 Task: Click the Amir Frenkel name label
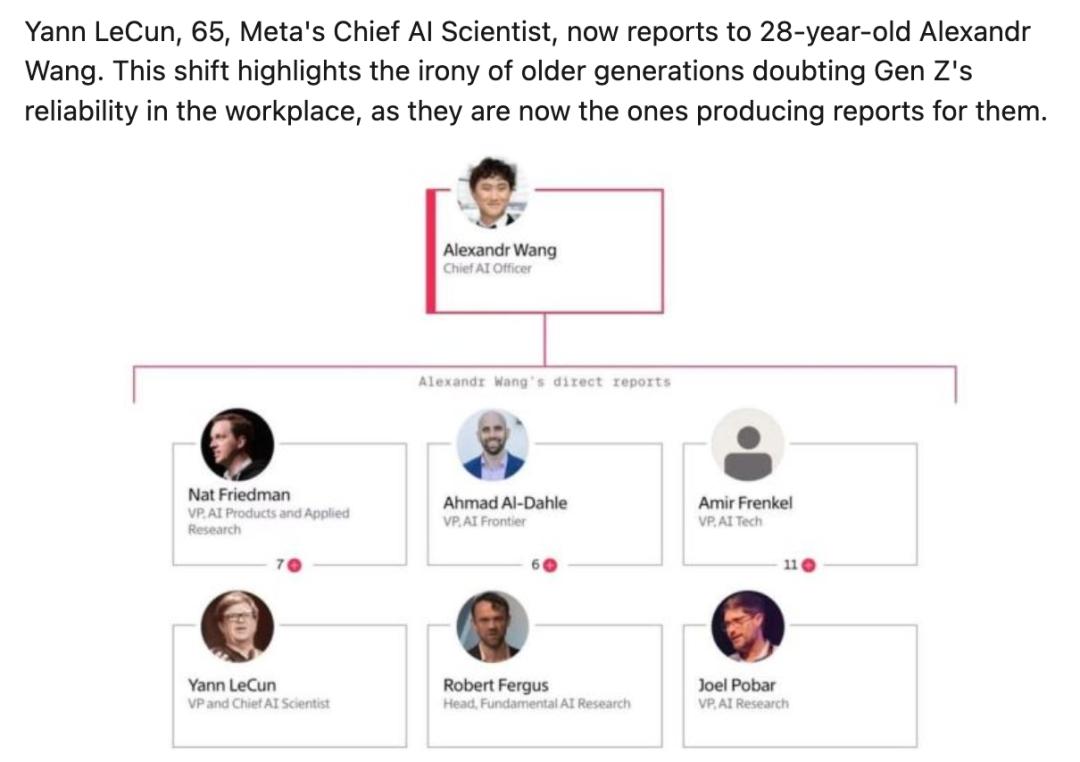click(x=744, y=503)
